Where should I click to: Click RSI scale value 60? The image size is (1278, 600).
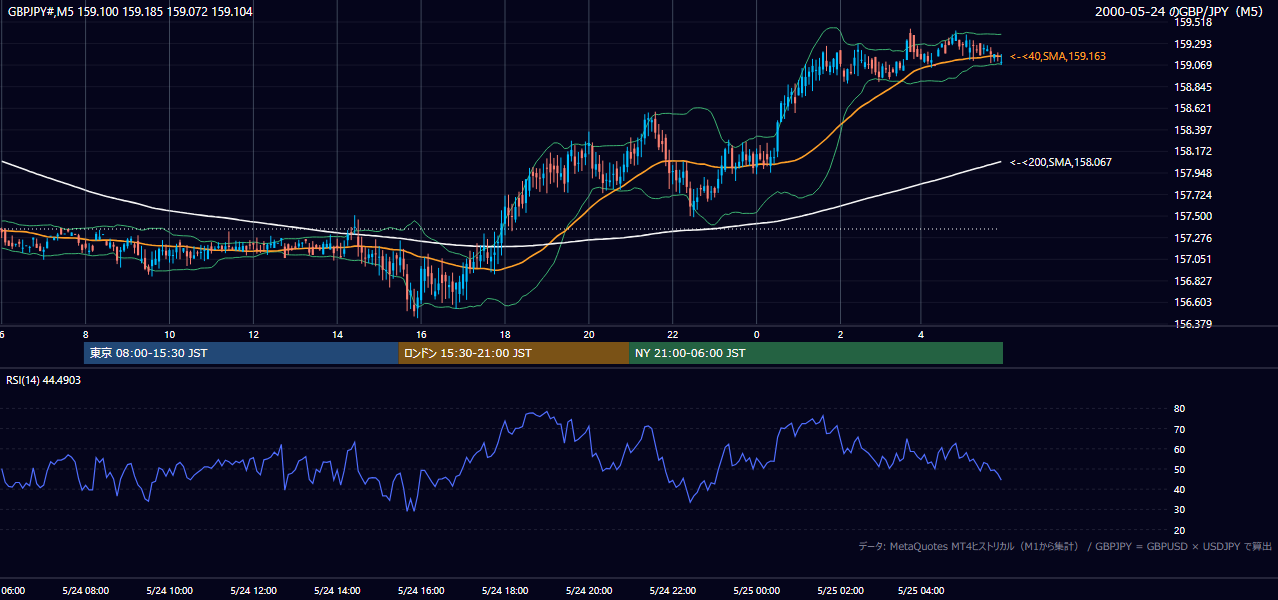tap(1179, 449)
